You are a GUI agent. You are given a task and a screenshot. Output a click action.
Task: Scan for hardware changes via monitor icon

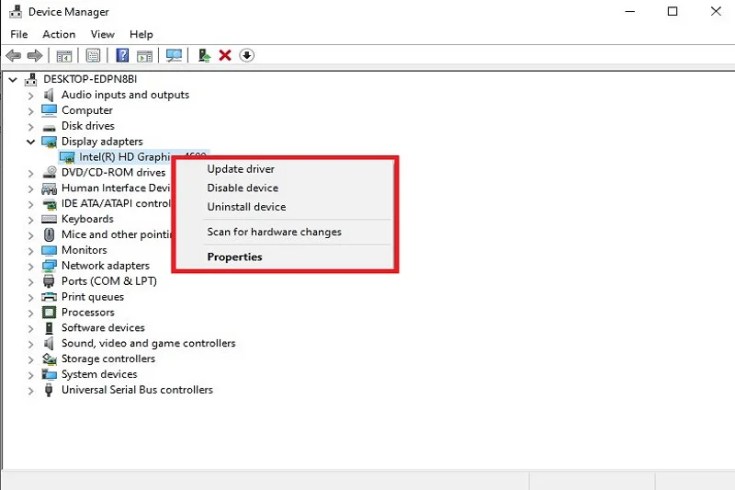pos(174,56)
